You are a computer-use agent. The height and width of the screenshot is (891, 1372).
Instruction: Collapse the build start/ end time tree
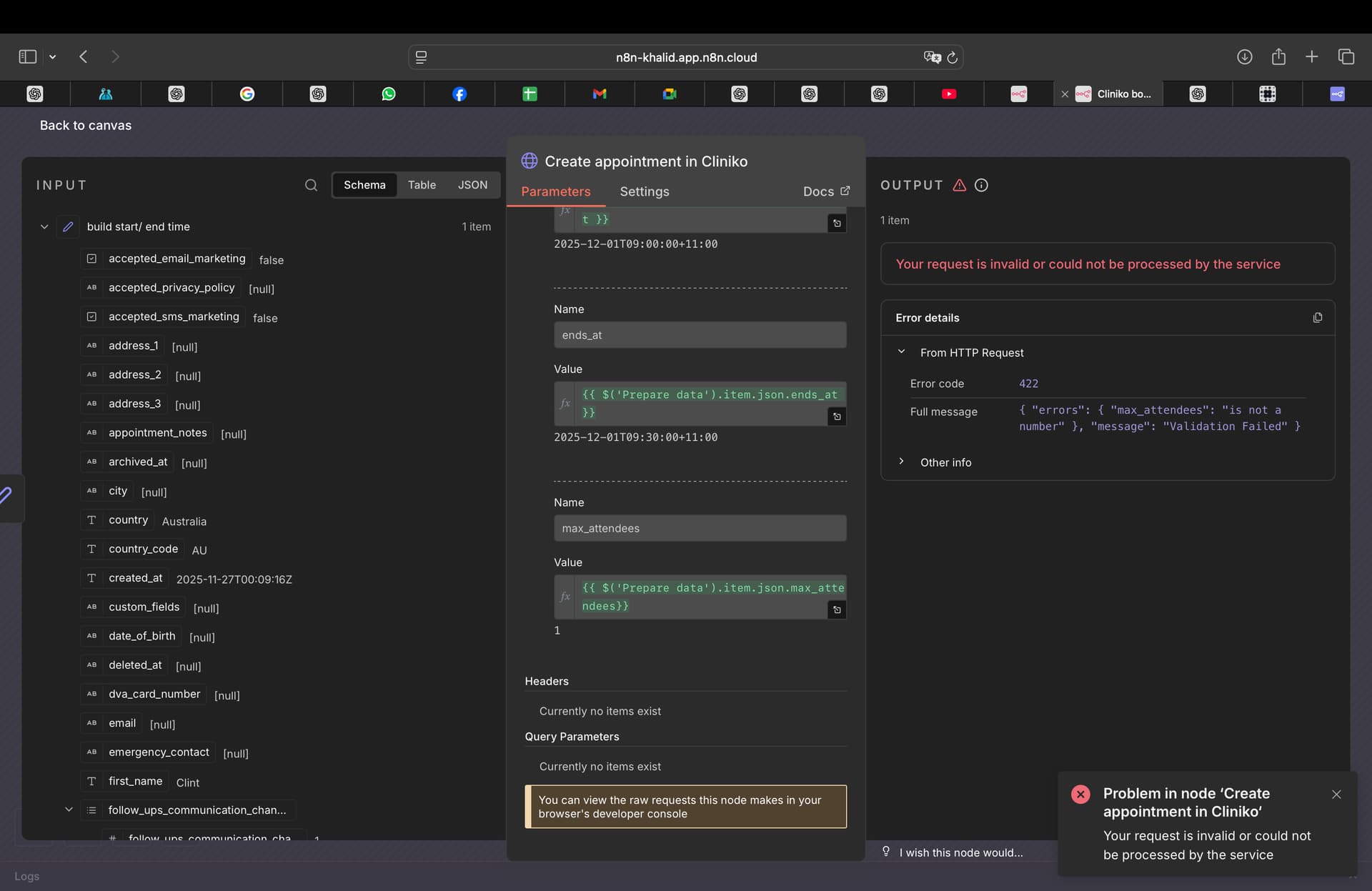click(x=44, y=227)
